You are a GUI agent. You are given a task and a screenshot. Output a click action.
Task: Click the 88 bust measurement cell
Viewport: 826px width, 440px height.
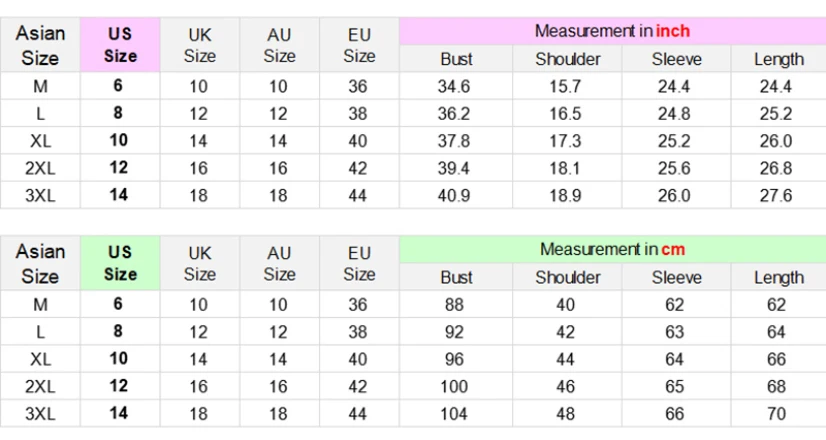[455, 305]
